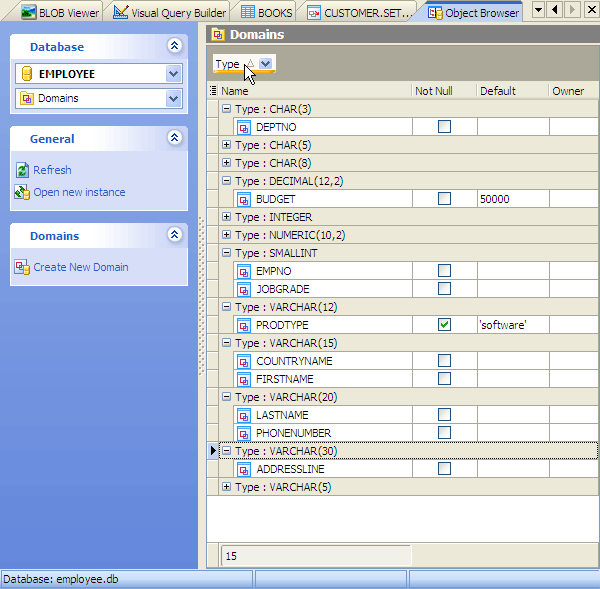
Task: Toggle Not Null checkbox for COUNTRYNAME
Action: click(444, 360)
